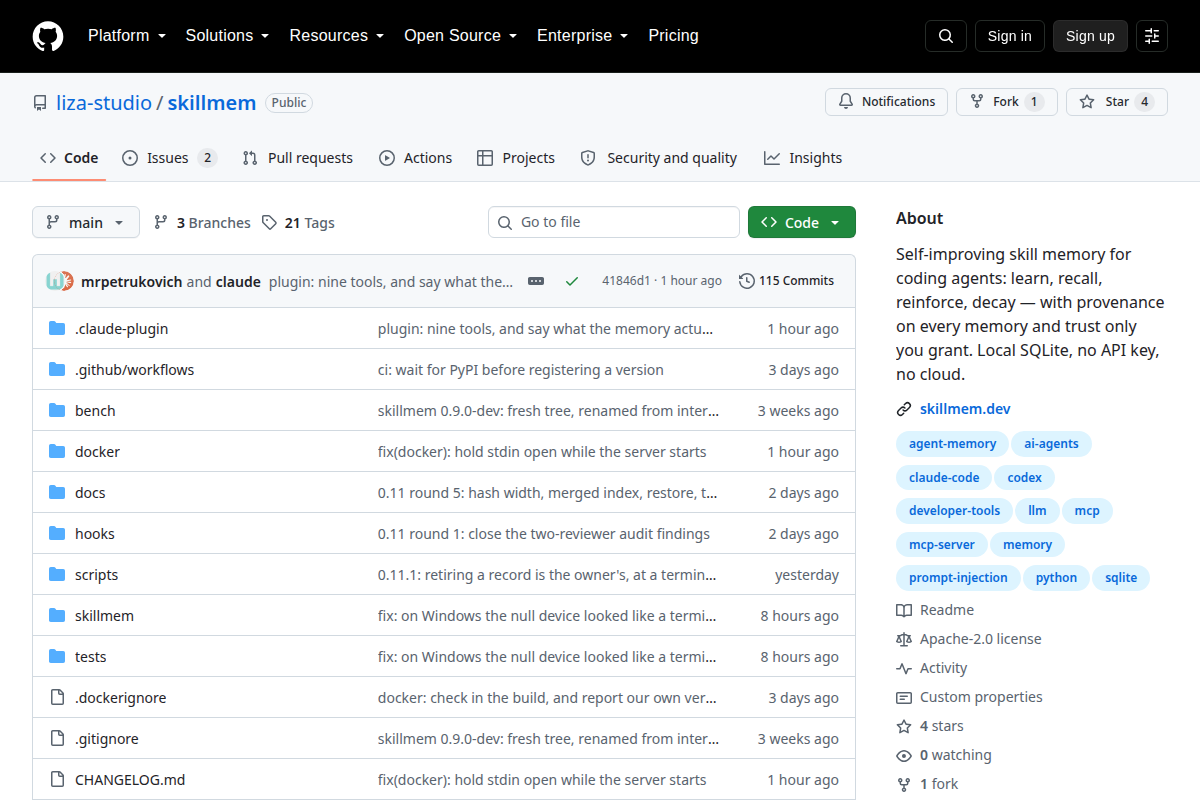This screenshot has height=800, width=1200.
Task: Click the Go to file field
Action: click(x=614, y=222)
